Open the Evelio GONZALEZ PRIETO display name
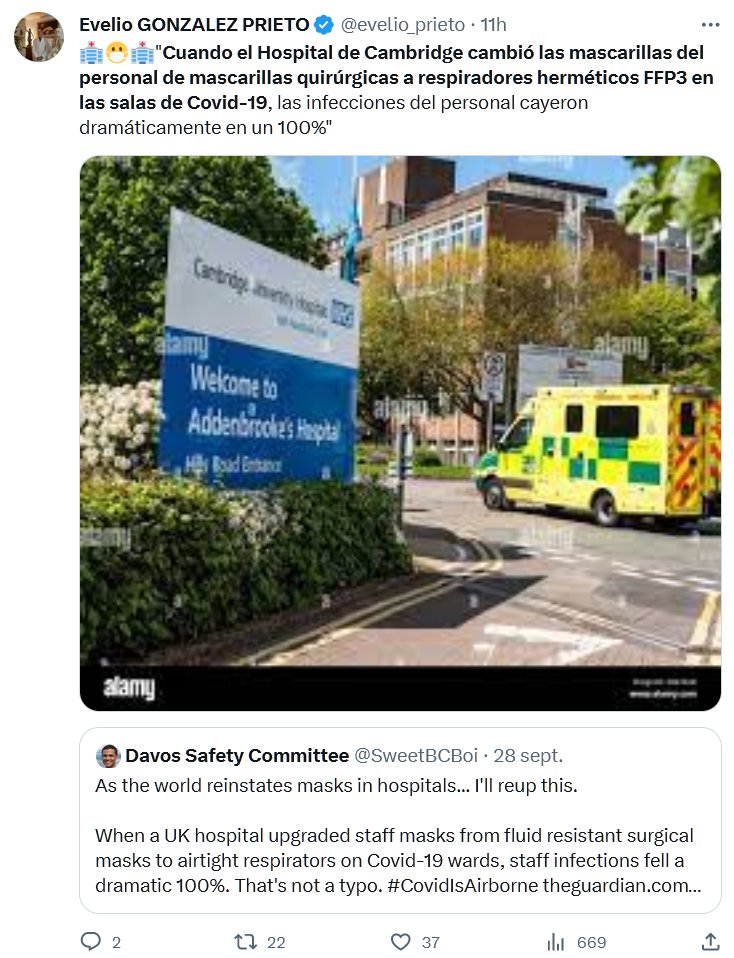 pyautogui.click(x=194, y=24)
